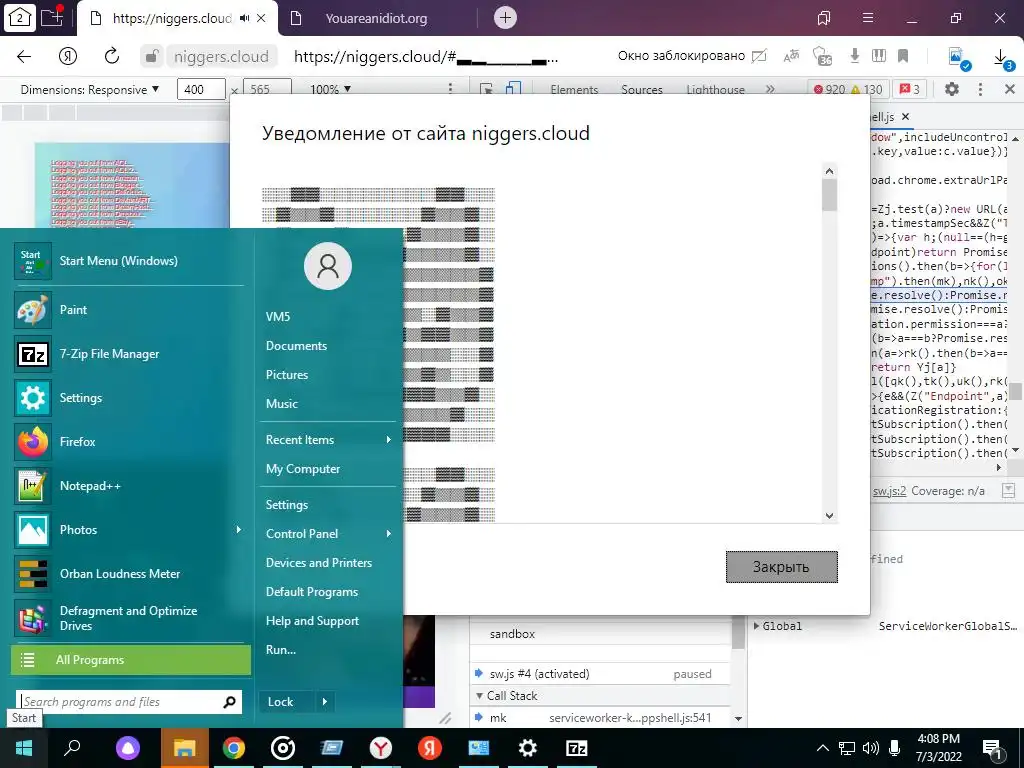Open DevTools settings gear
Viewport: 1024px width, 768px height.
tap(952, 89)
